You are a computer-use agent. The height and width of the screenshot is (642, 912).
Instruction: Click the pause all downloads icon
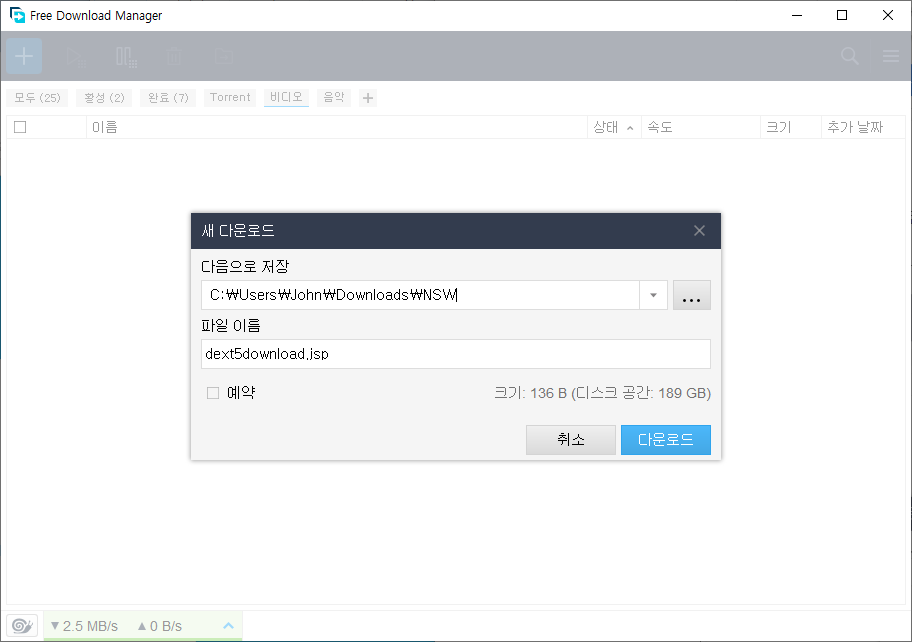[x=126, y=56]
